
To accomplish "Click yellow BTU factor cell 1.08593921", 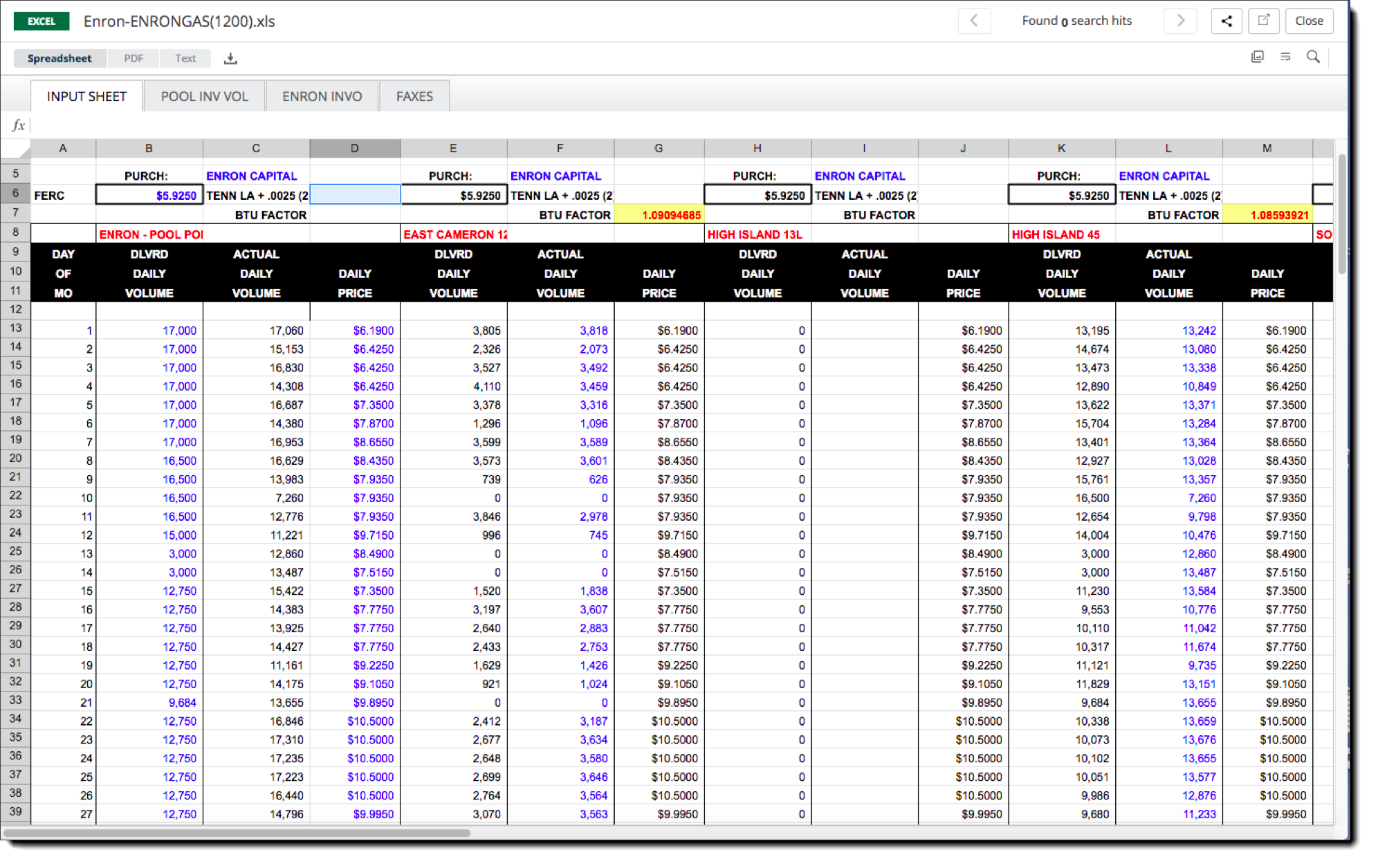I will pos(1267,215).
